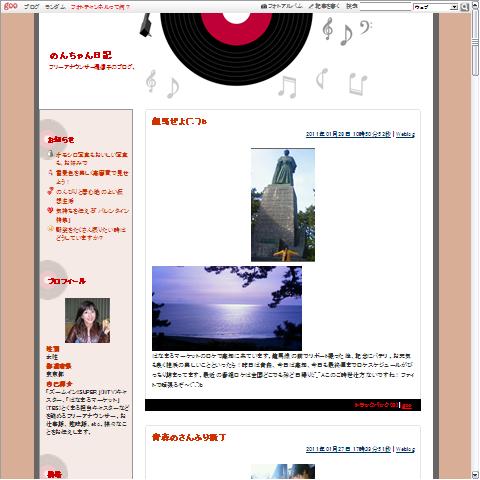480x480 pixels.
Task: Click the first お知らせ item's round icon
Action: pyautogui.click(x=50, y=154)
